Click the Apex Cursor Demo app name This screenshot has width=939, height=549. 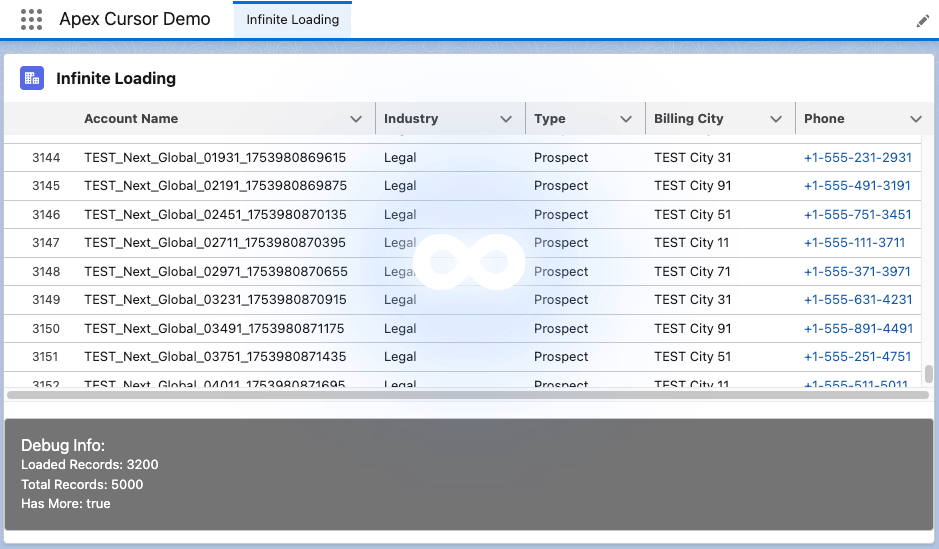coord(135,19)
